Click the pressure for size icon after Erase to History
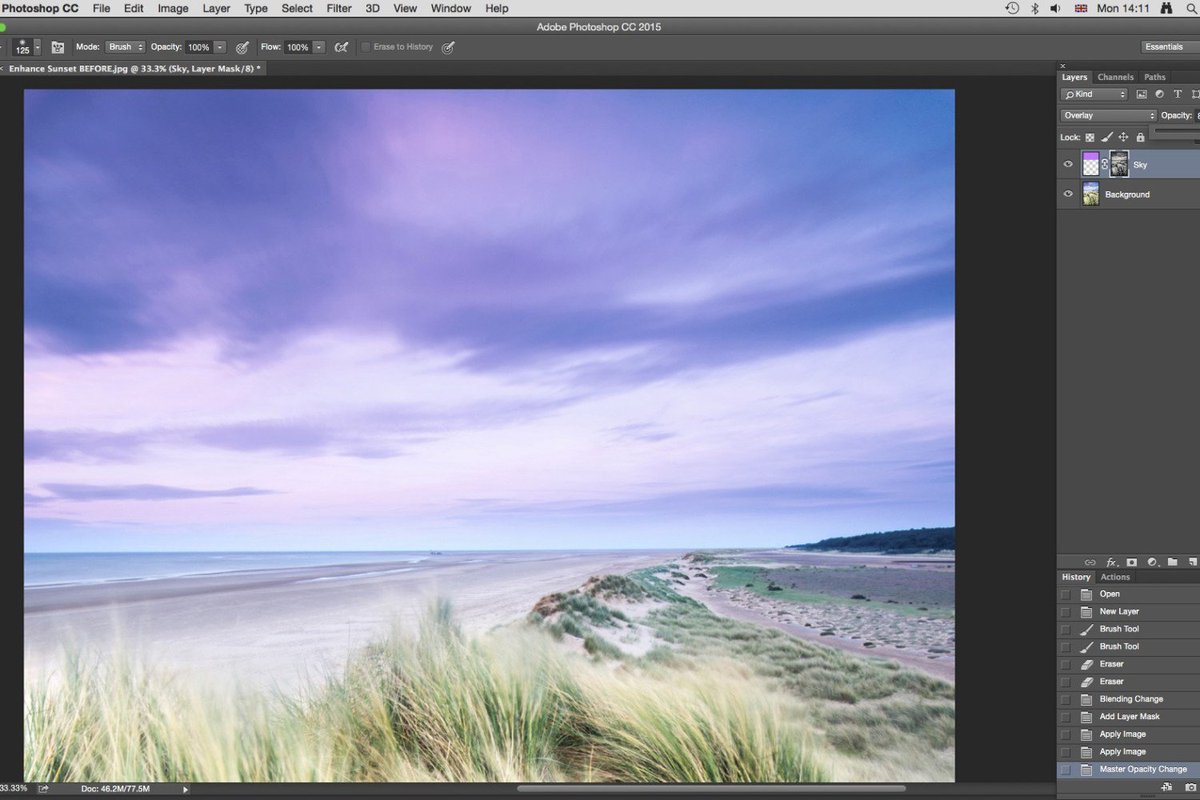 click(448, 47)
